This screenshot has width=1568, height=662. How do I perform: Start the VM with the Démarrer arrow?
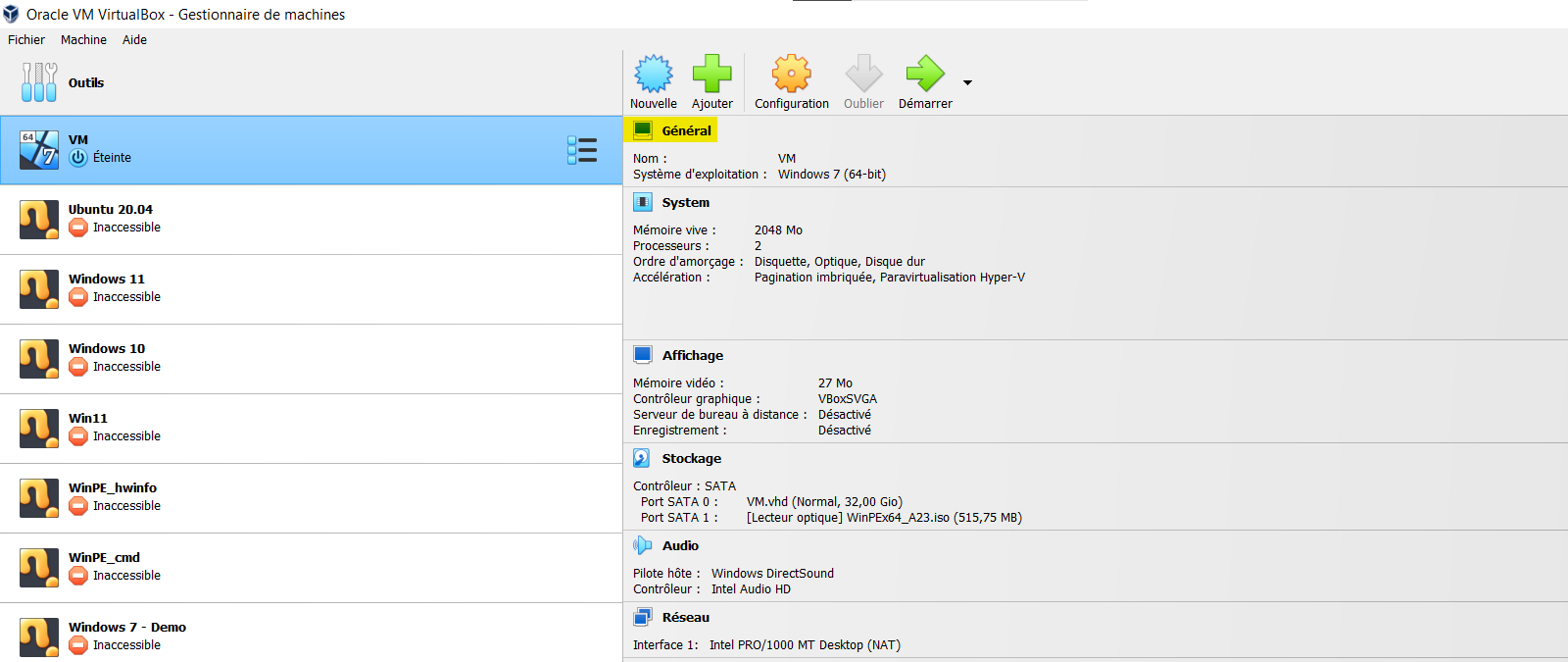click(925, 75)
